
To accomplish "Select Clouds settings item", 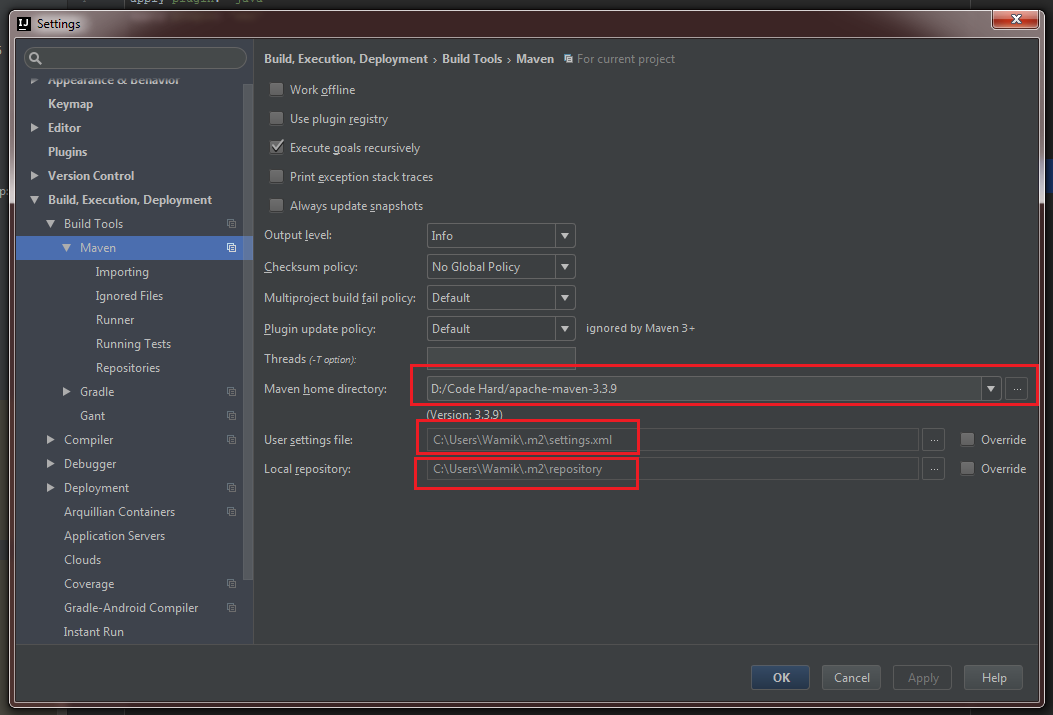I will (83, 559).
